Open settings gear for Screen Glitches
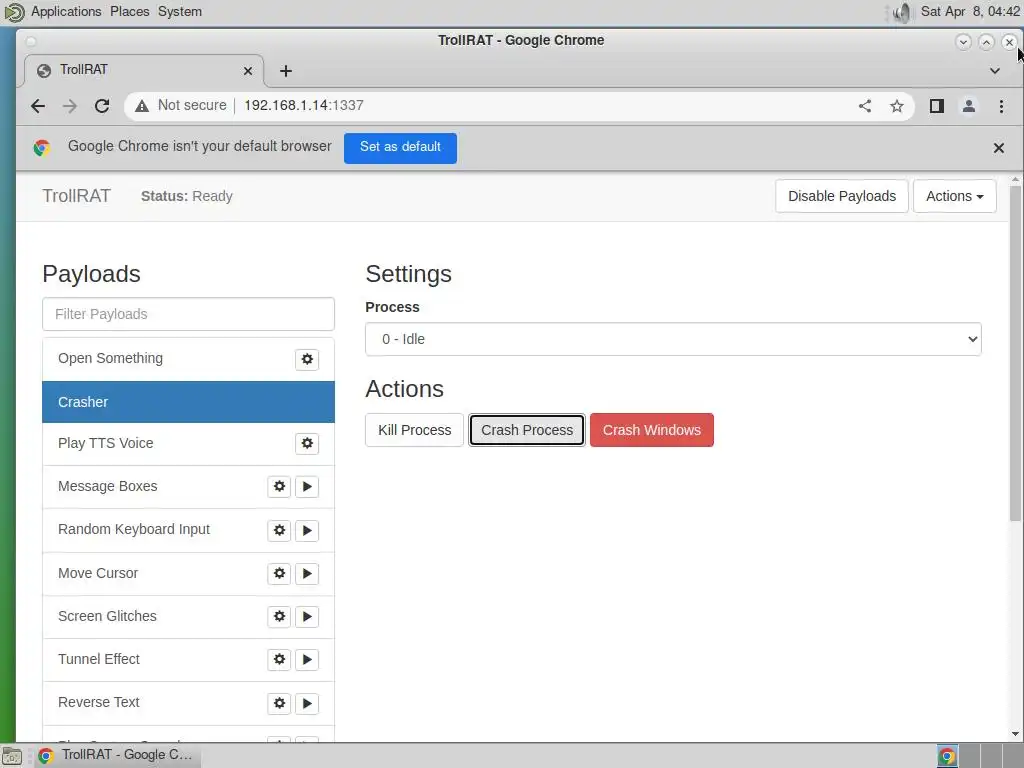 [280, 616]
